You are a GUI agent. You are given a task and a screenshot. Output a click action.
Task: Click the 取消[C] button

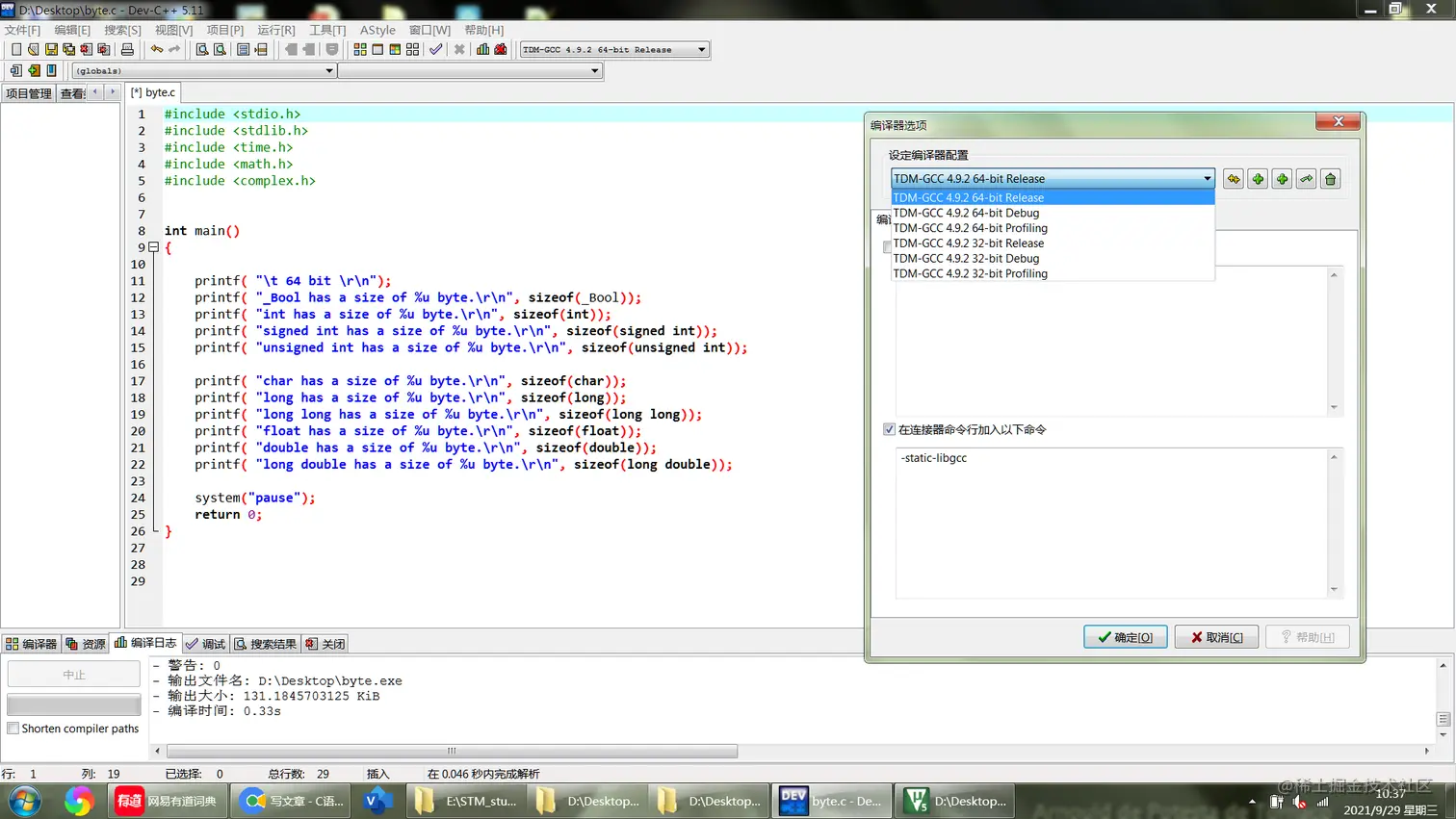pyautogui.click(x=1216, y=637)
